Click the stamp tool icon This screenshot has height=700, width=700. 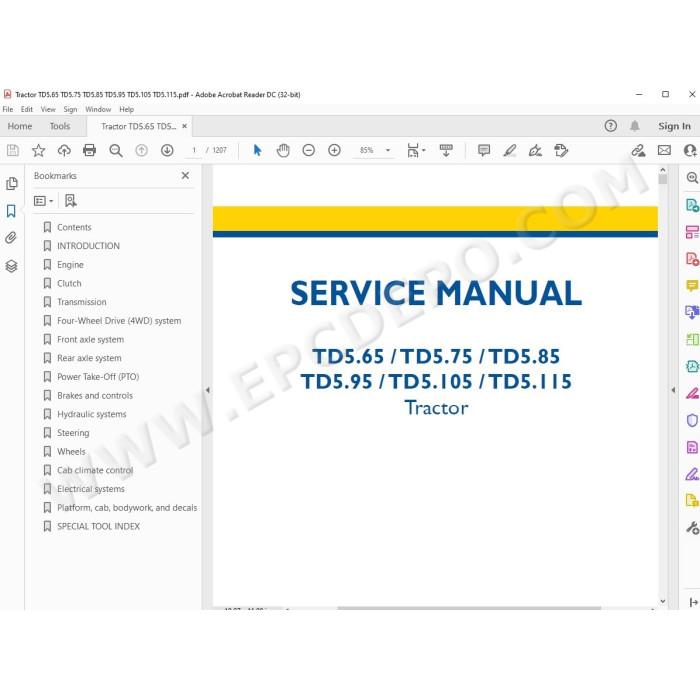(x=561, y=150)
